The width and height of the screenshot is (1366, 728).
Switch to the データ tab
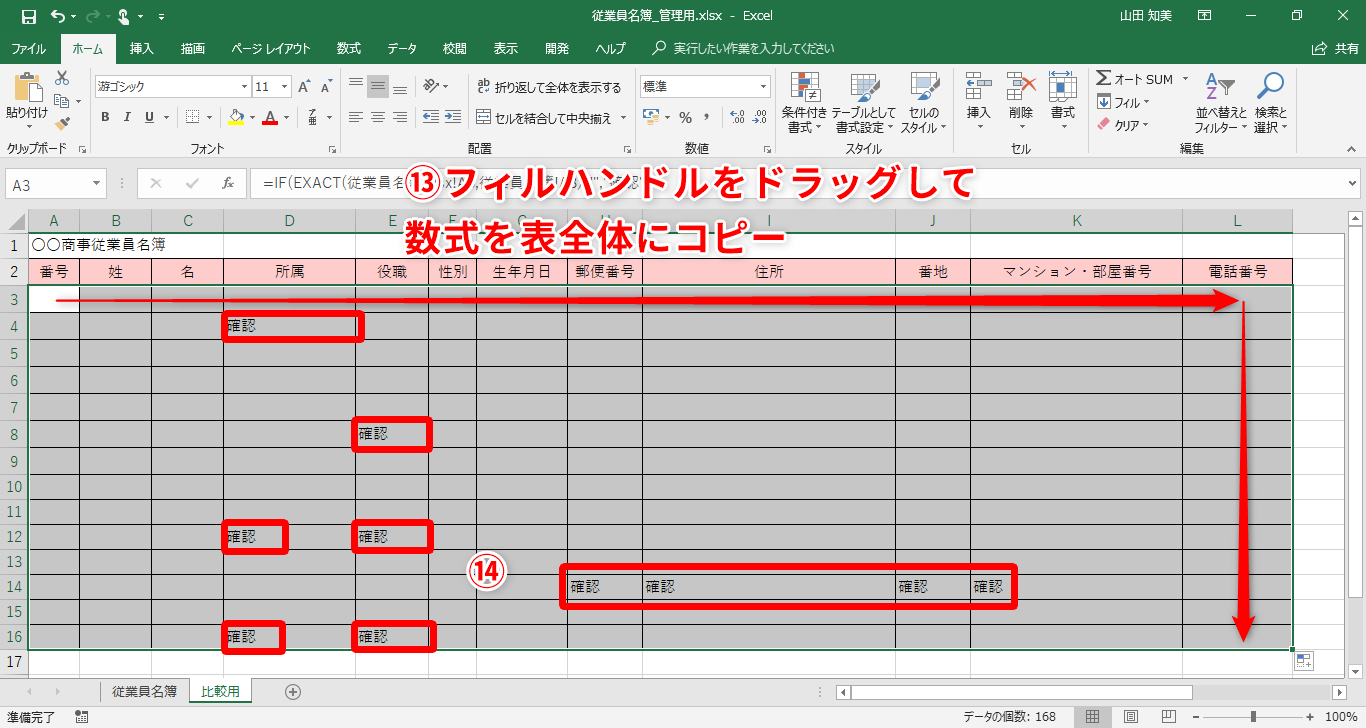click(402, 48)
